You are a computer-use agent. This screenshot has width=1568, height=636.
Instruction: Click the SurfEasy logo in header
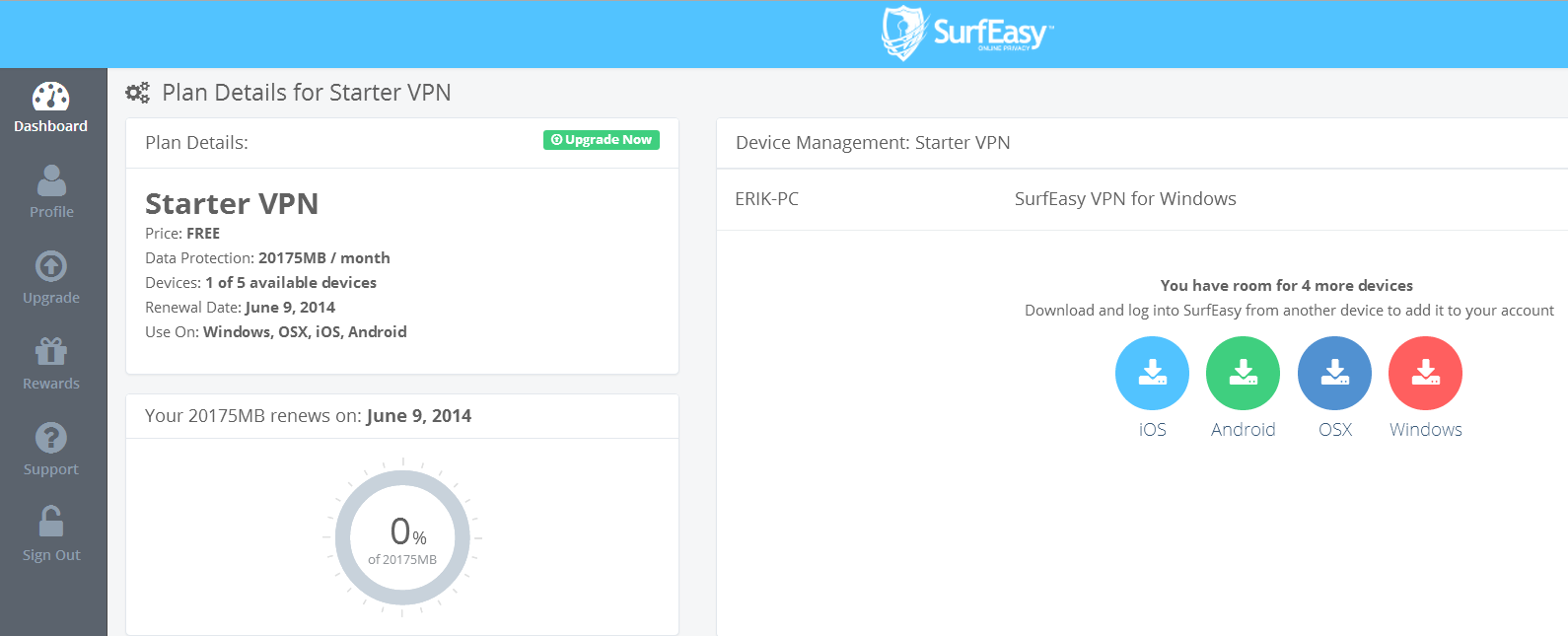coord(967,34)
